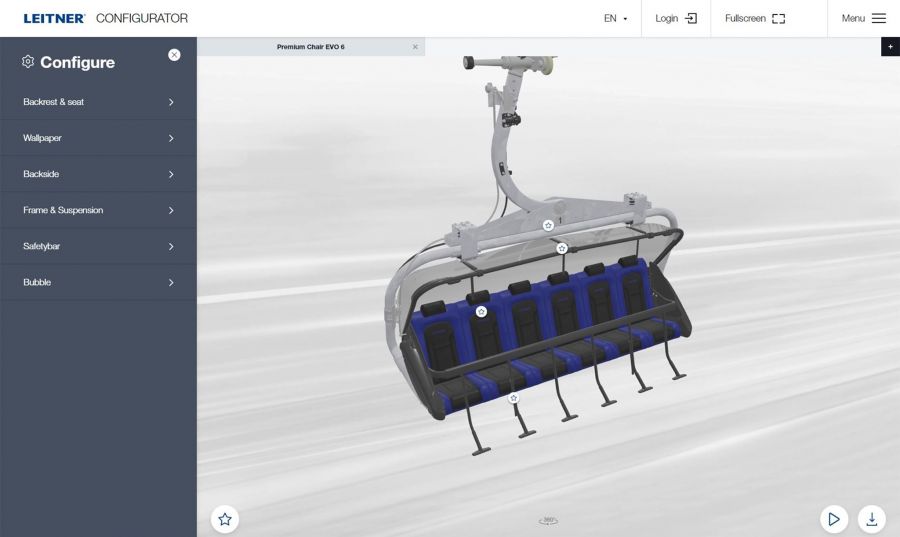The image size is (900, 537).
Task: Click the Login button
Action: [x=676, y=18]
